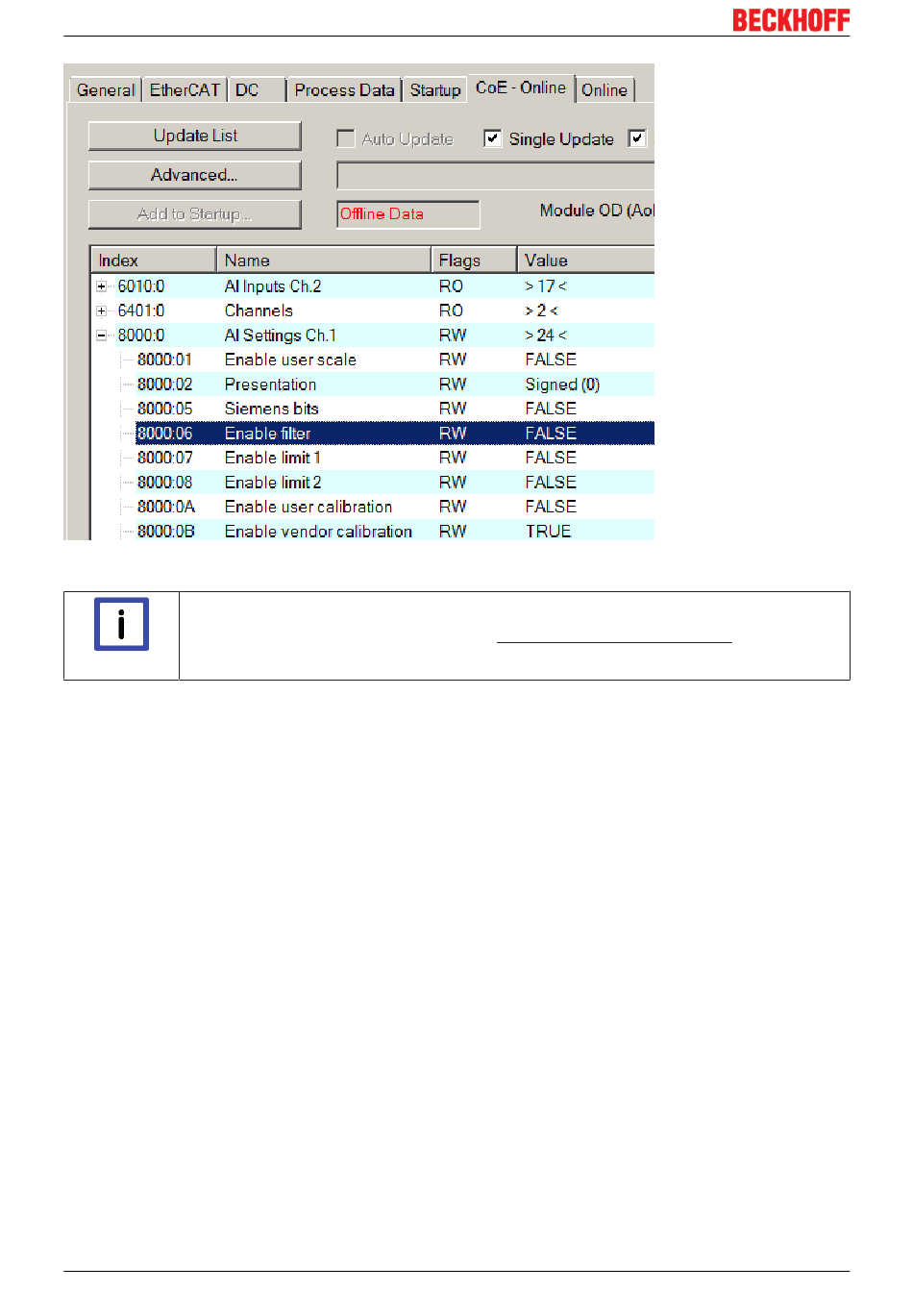Open the Advanced... dialog button
This screenshot has width=913, height=1316.
[x=195, y=175]
